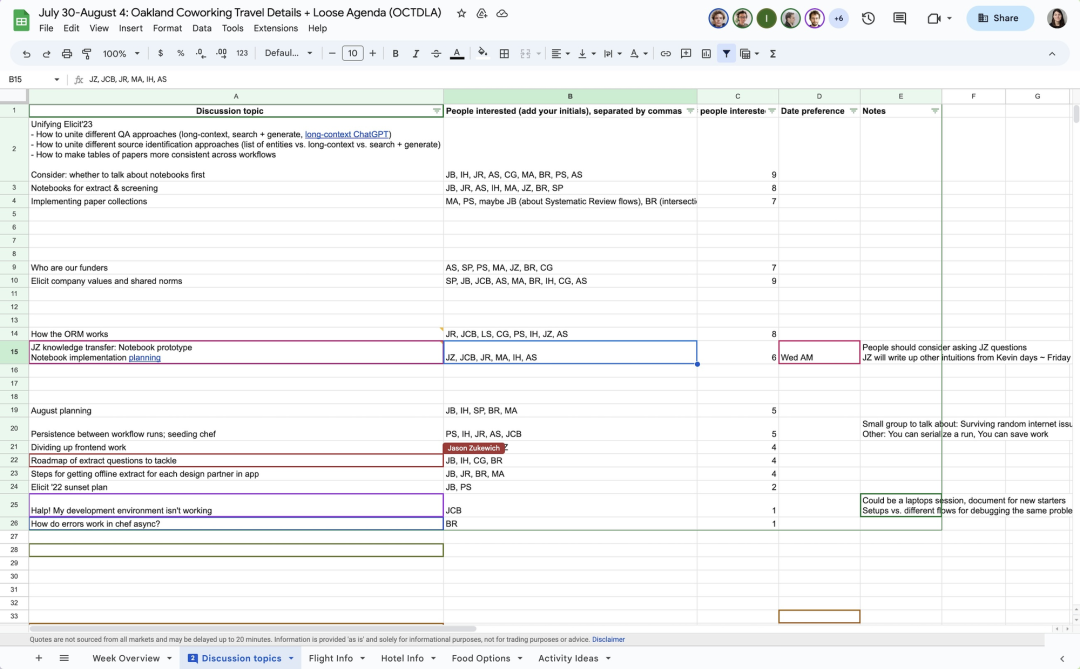Print the spreadsheet
The height and width of the screenshot is (669, 1080).
point(67,54)
